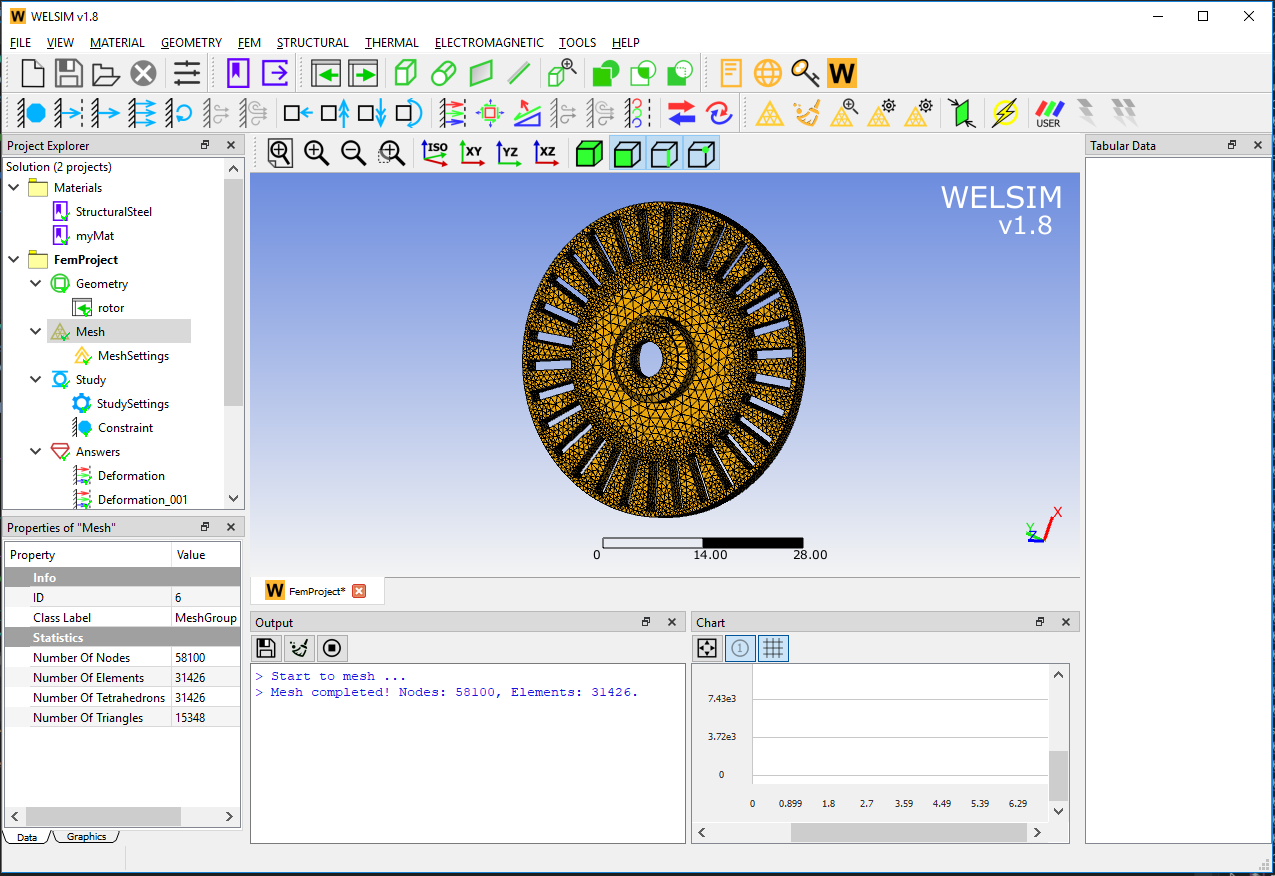The image size is (1275, 876).
Task: Select the MeshSettings tree item
Action: point(133,356)
